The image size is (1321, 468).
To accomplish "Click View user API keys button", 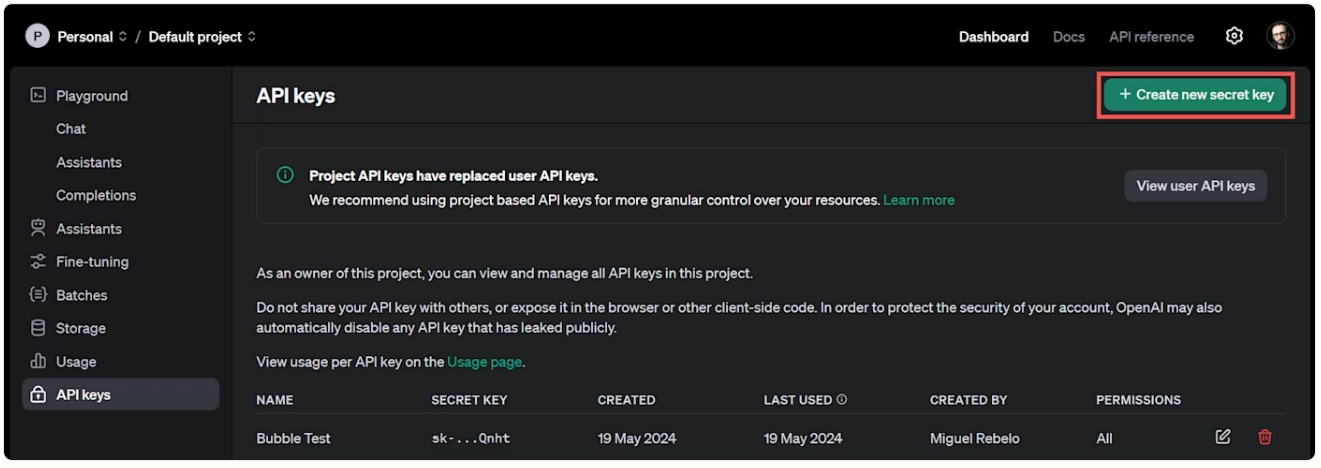I will coord(1195,185).
